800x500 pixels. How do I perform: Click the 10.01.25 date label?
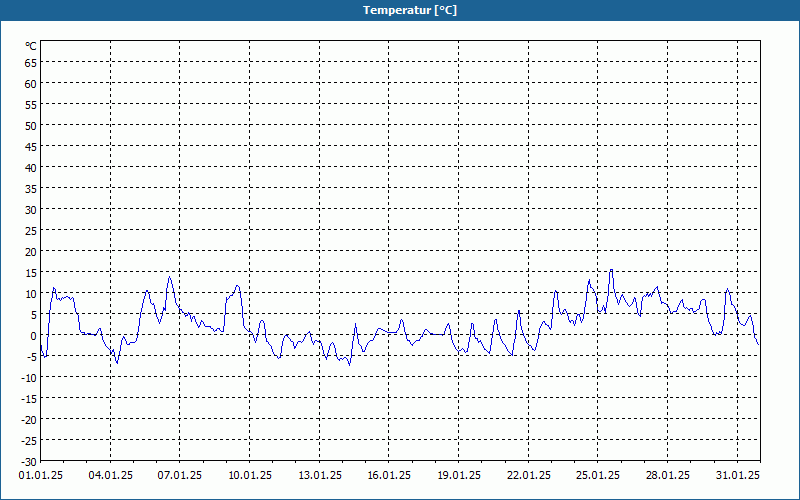[x=249, y=476]
